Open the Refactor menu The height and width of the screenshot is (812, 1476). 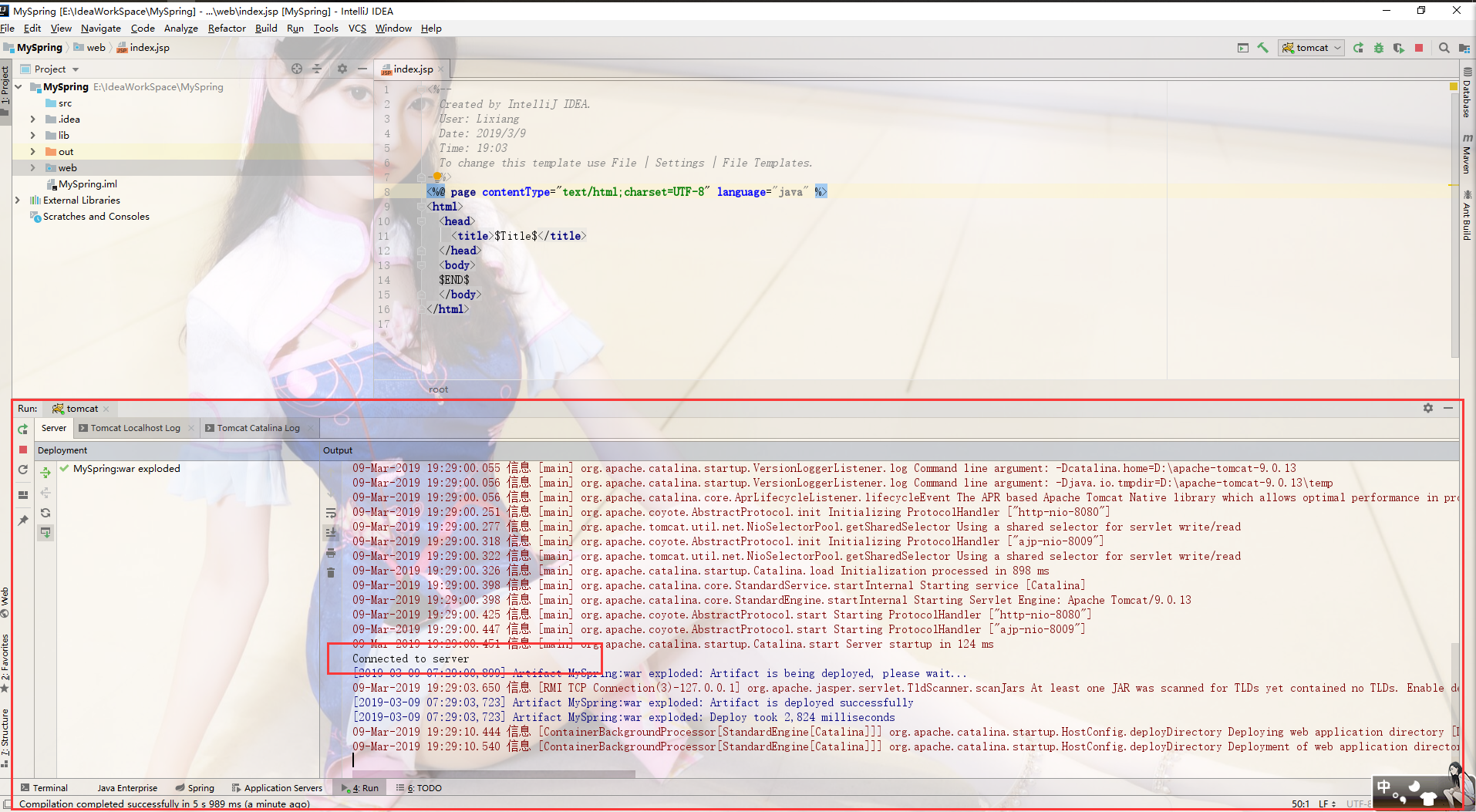(x=227, y=29)
